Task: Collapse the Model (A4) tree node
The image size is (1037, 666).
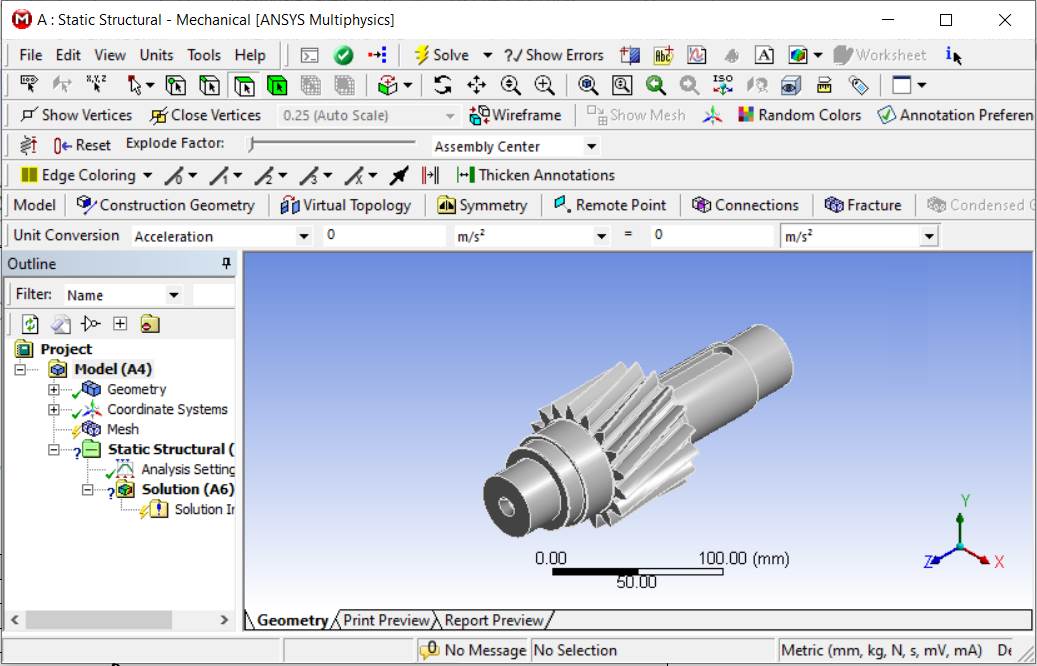Action: [20, 370]
